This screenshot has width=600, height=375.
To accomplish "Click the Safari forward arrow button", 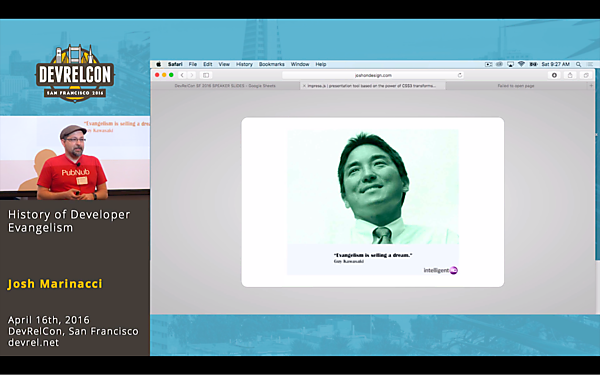I will tap(192, 75).
